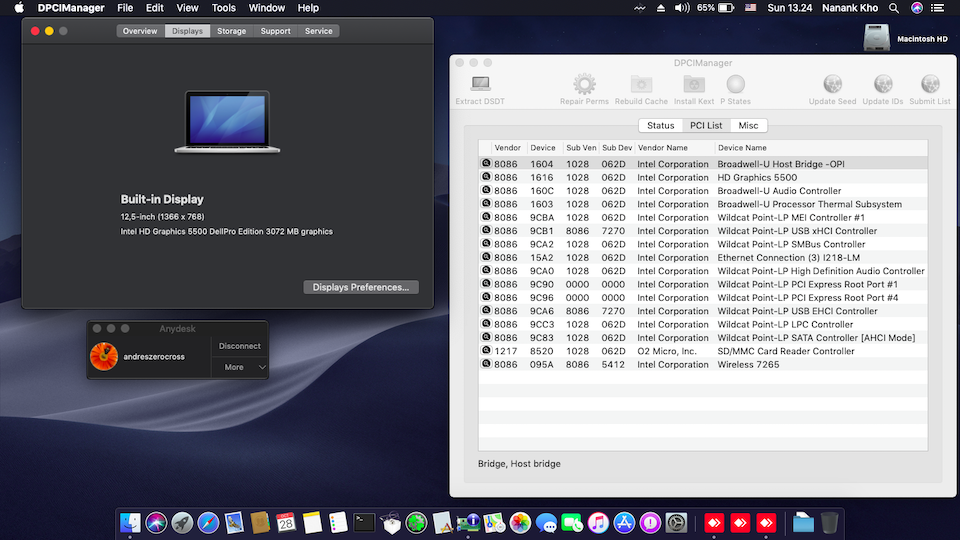The image size is (960, 540).
Task: Select the Wildcat Point-LP SMBus Controller row
Action: pyautogui.click(x=703, y=244)
